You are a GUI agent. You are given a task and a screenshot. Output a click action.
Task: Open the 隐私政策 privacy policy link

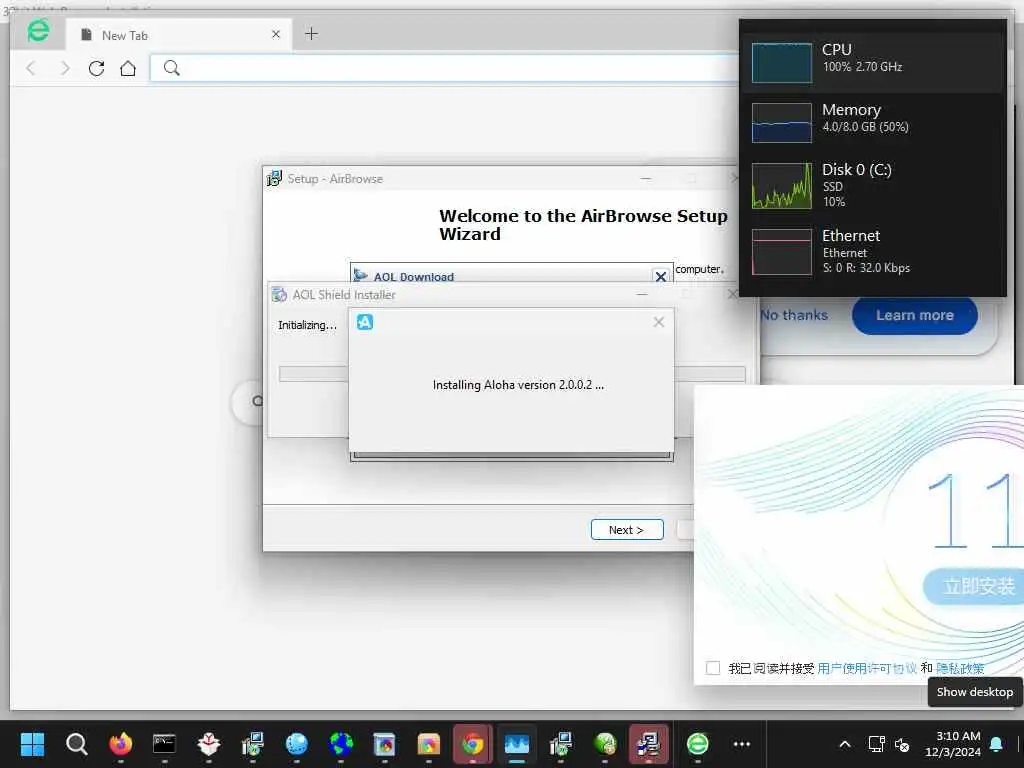(x=960, y=668)
